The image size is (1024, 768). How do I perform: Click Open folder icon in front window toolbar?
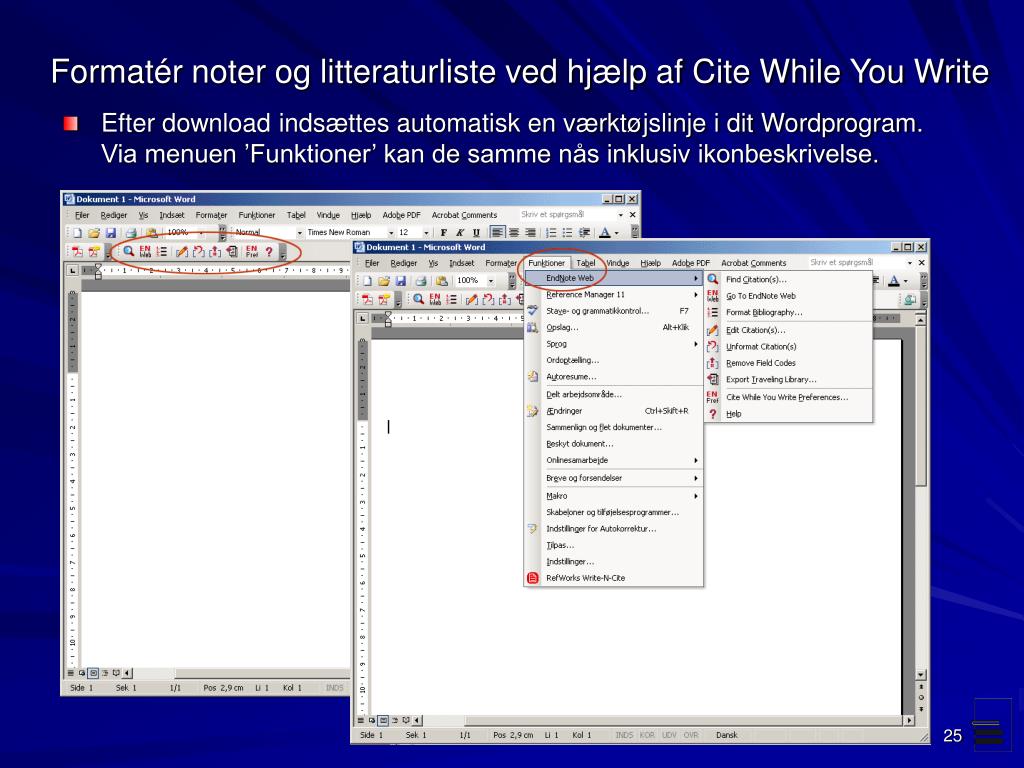pyautogui.click(x=383, y=281)
